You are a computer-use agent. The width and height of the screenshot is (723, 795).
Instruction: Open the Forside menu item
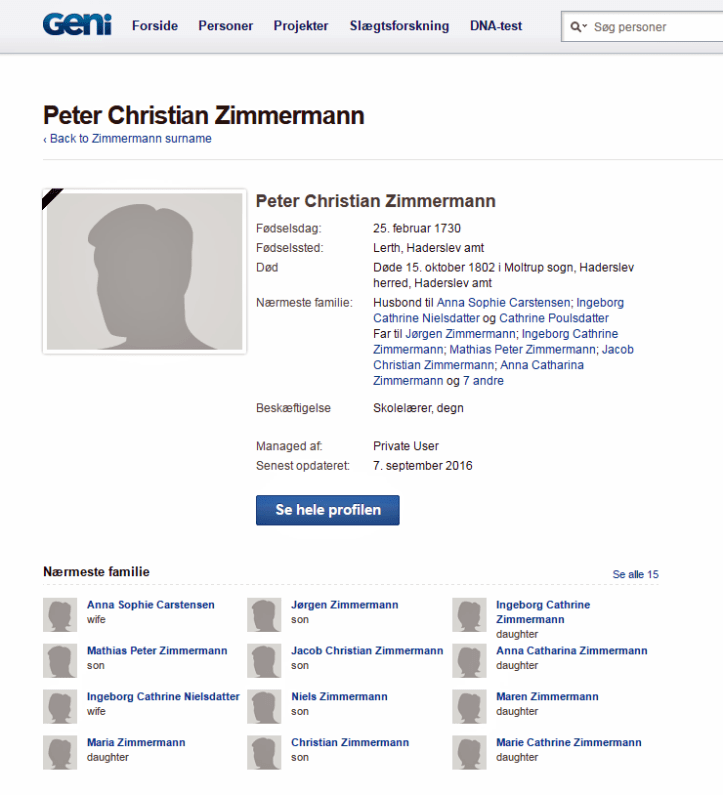pos(155,26)
